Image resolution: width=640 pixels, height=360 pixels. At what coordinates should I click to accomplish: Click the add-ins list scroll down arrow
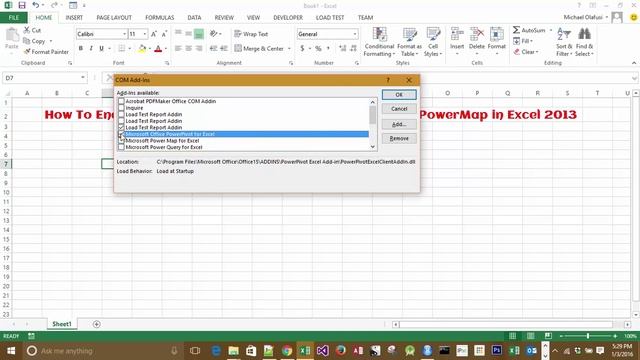click(373, 147)
